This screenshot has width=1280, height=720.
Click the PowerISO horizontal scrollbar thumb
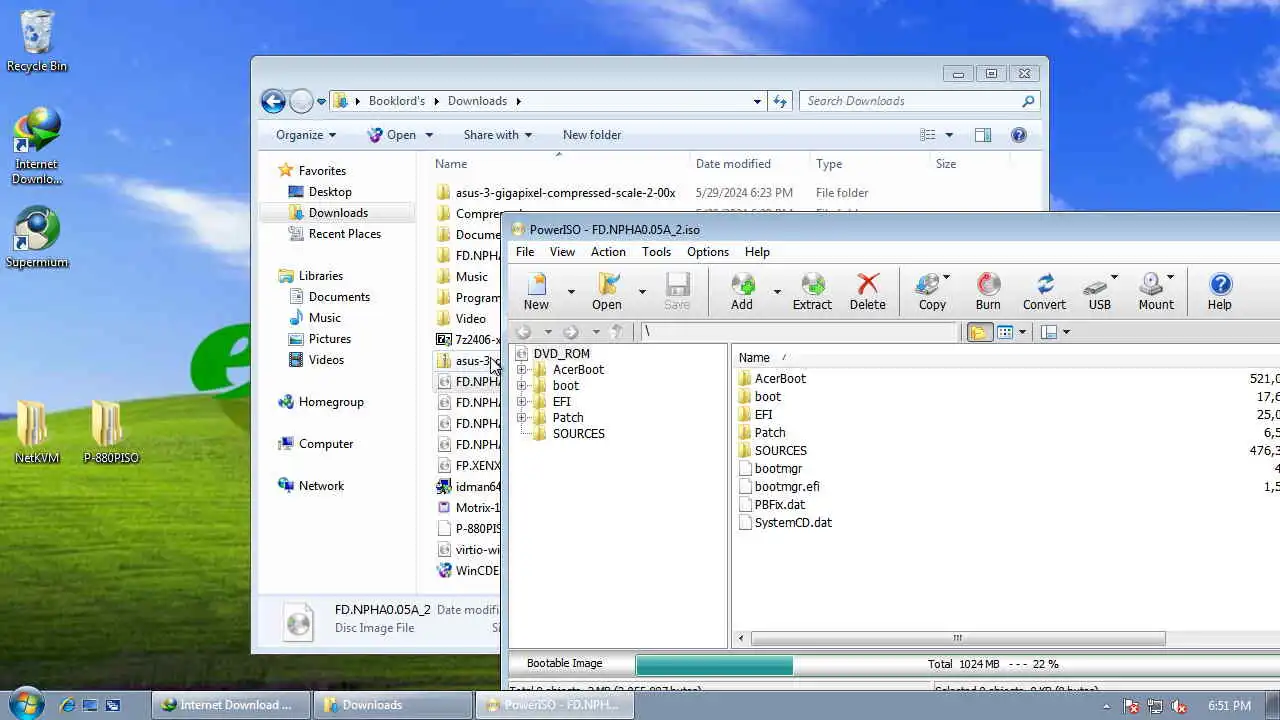pyautogui.click(x=957, y=638)
